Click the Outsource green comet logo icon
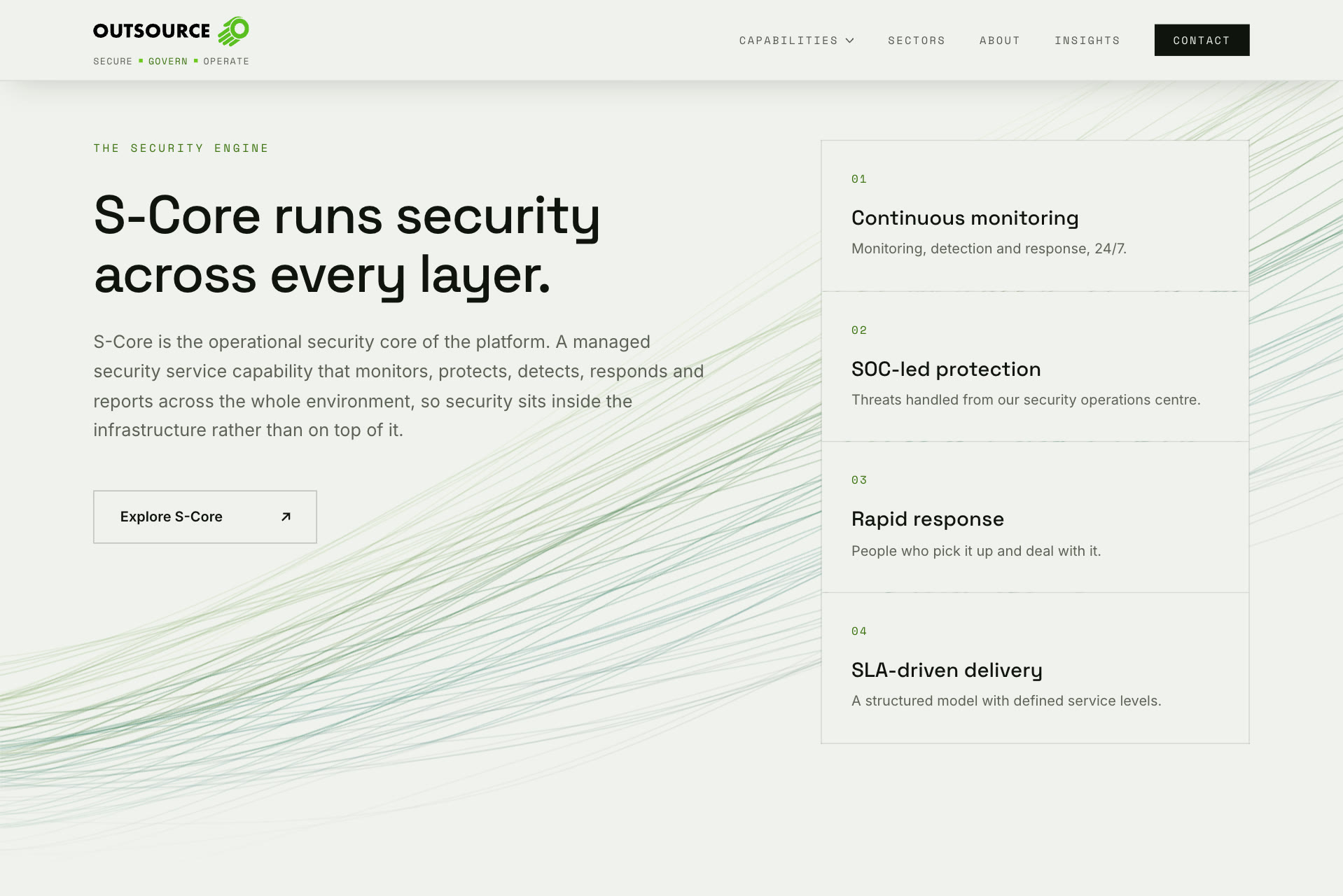The width and height of the screenshot is (1343, 896). click(x=233, y=31)
